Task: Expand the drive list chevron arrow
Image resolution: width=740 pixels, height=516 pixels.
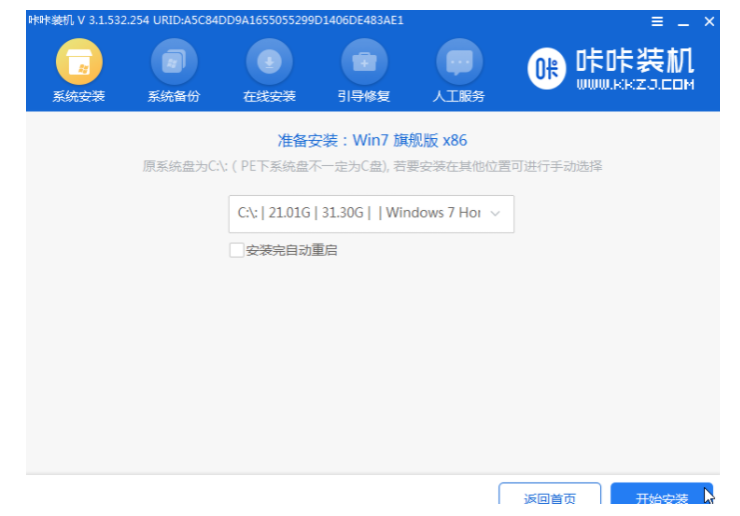Action: coord(496,213)
